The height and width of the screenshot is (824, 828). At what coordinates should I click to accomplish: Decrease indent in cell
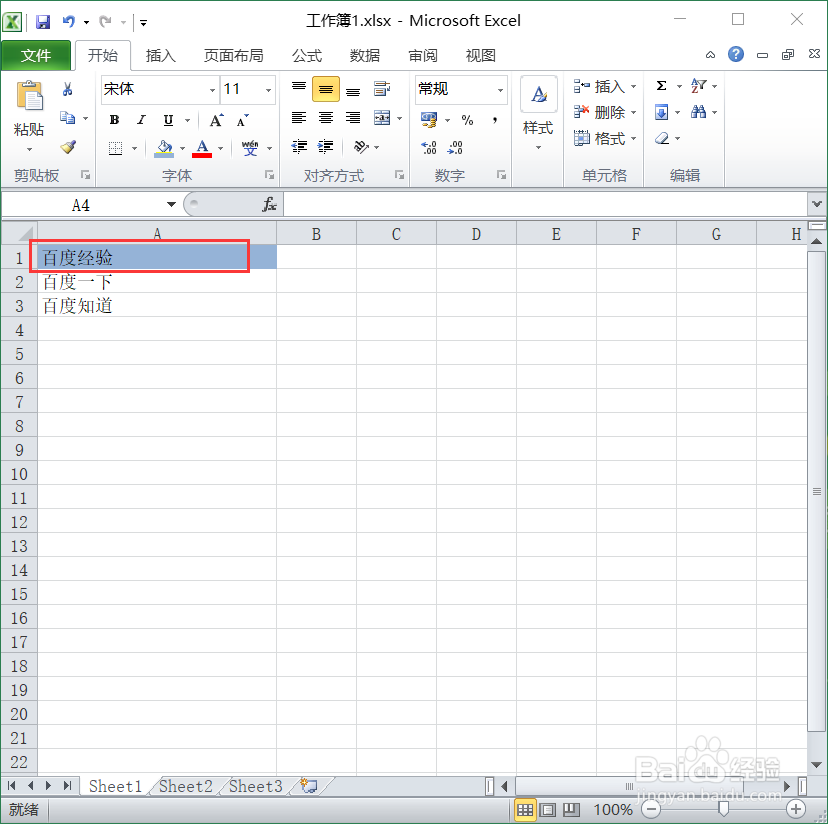pyautogui.click(x=299, y=146)
